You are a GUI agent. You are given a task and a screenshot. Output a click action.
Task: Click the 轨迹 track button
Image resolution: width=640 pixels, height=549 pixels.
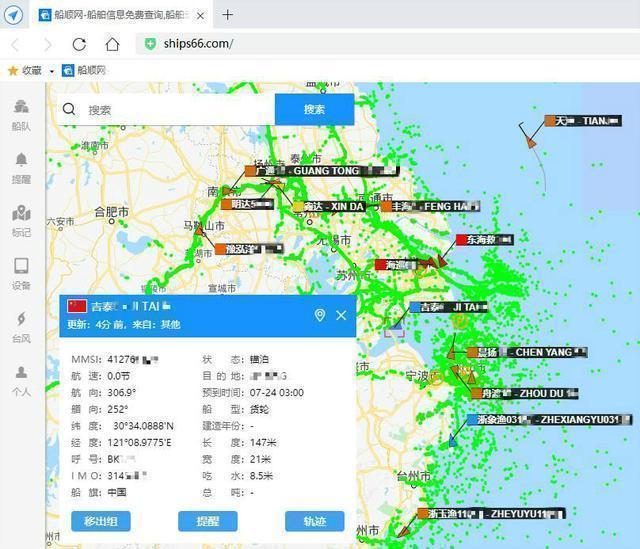tap(315, 521)
